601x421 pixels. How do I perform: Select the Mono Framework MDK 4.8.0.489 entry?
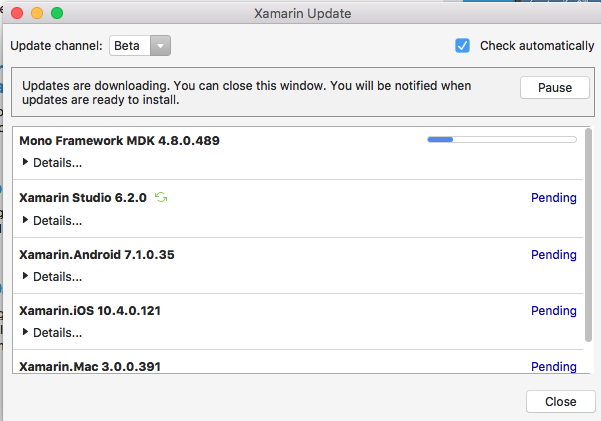tap(119, 141)
